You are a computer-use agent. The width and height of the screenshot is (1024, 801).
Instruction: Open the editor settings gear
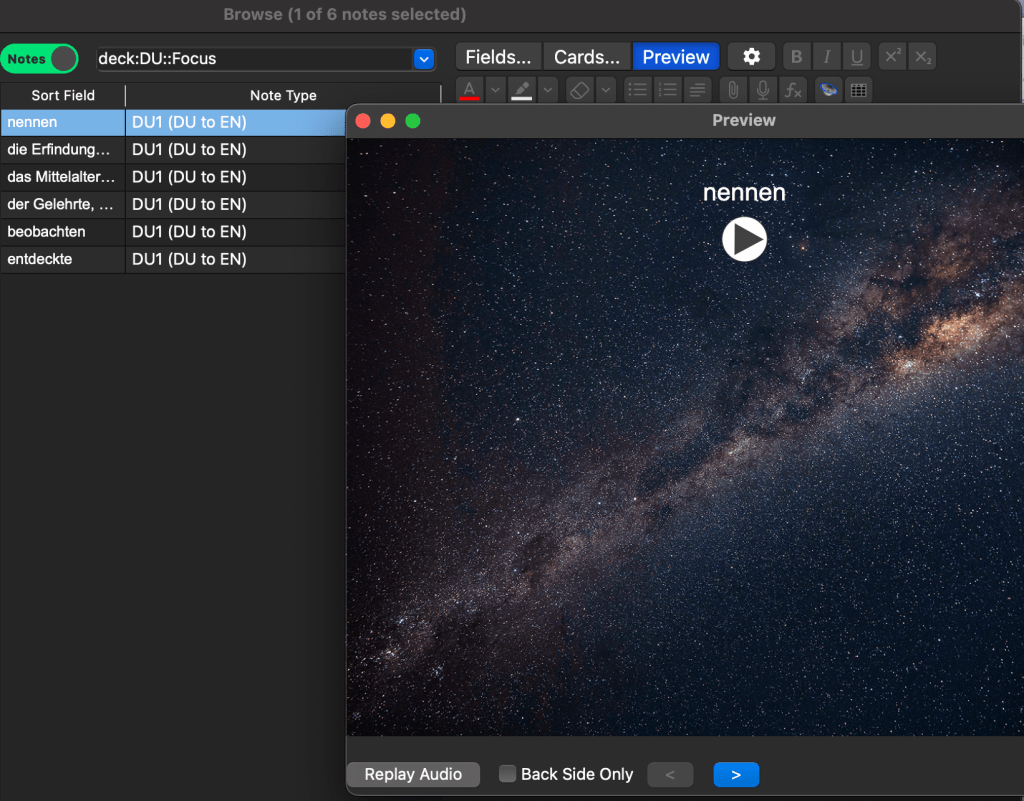coord(751,57)
